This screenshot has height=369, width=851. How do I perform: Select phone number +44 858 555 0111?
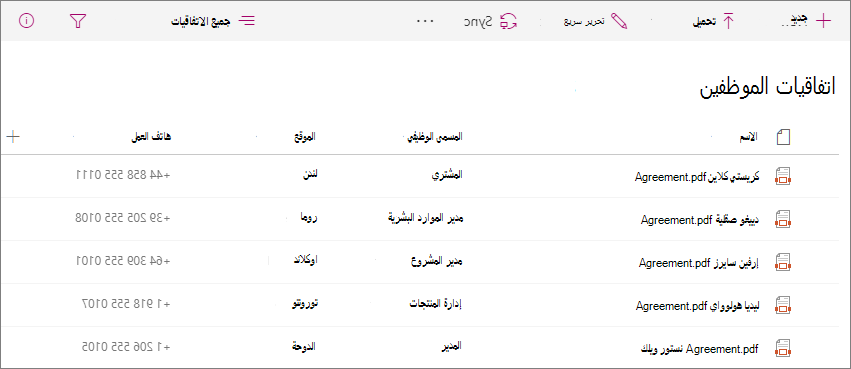point(123,175)
